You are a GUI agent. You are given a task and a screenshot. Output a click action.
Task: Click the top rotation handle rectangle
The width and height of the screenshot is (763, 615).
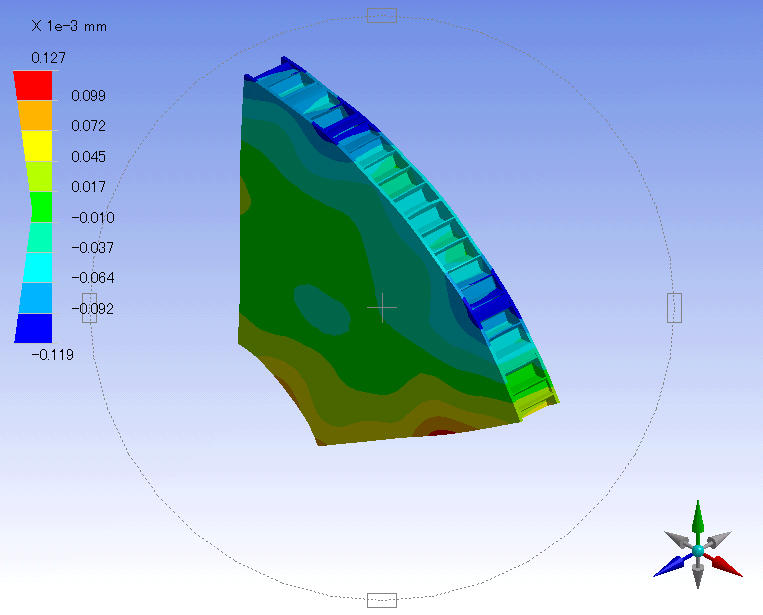[x=382, y=16]
